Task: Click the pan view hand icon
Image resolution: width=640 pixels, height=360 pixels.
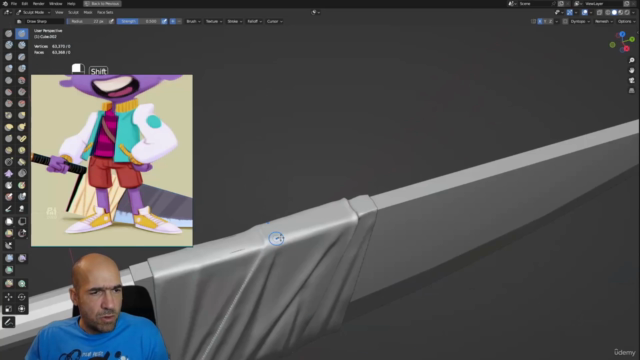Action: pyautogui.click(x=631, y=70)
